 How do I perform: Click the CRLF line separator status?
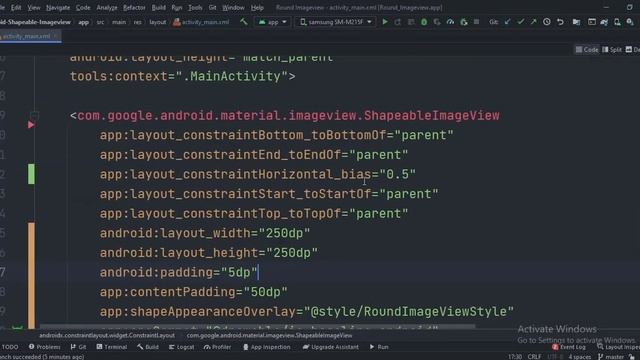point(534,357)
